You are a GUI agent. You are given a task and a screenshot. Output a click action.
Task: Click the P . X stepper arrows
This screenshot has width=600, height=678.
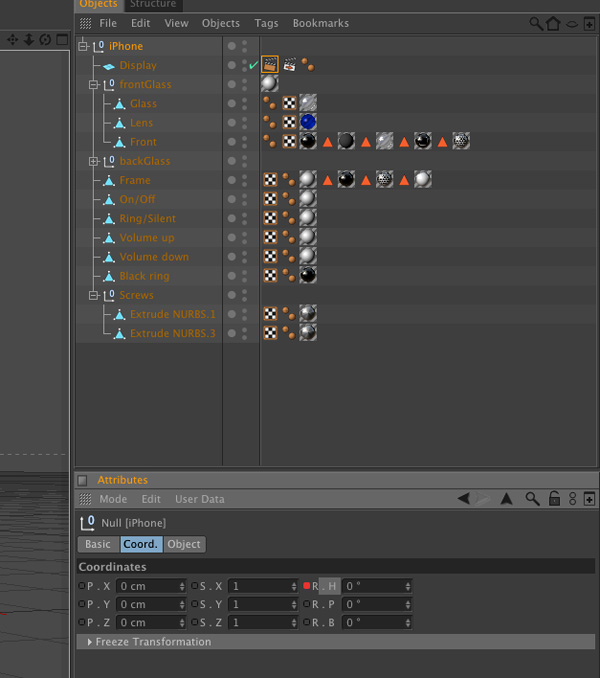[x=182, y=586]
